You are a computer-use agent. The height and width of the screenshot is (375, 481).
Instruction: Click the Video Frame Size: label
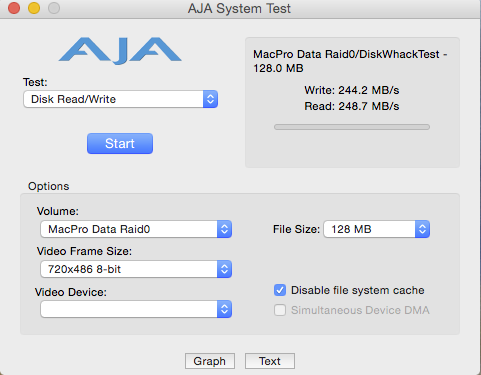(x=84, y=251)
